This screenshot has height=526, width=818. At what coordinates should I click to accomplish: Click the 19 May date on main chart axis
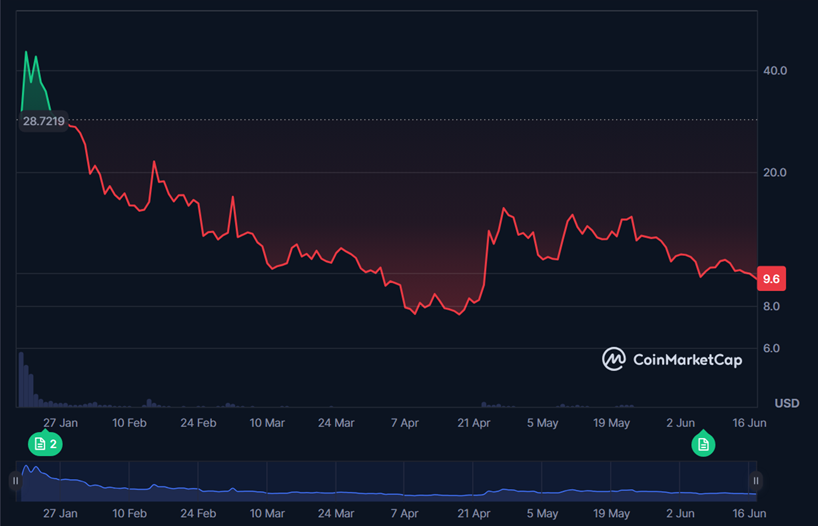[611, 423]
